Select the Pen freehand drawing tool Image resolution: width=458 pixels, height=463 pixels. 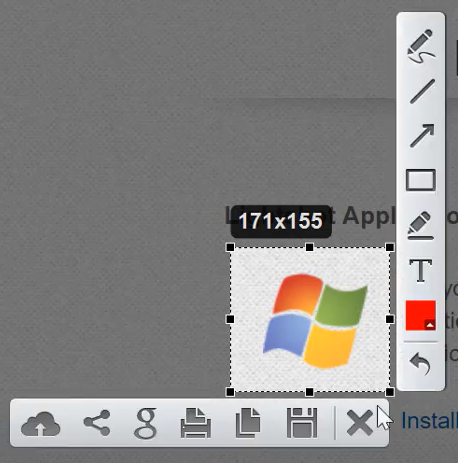point(421,46)
